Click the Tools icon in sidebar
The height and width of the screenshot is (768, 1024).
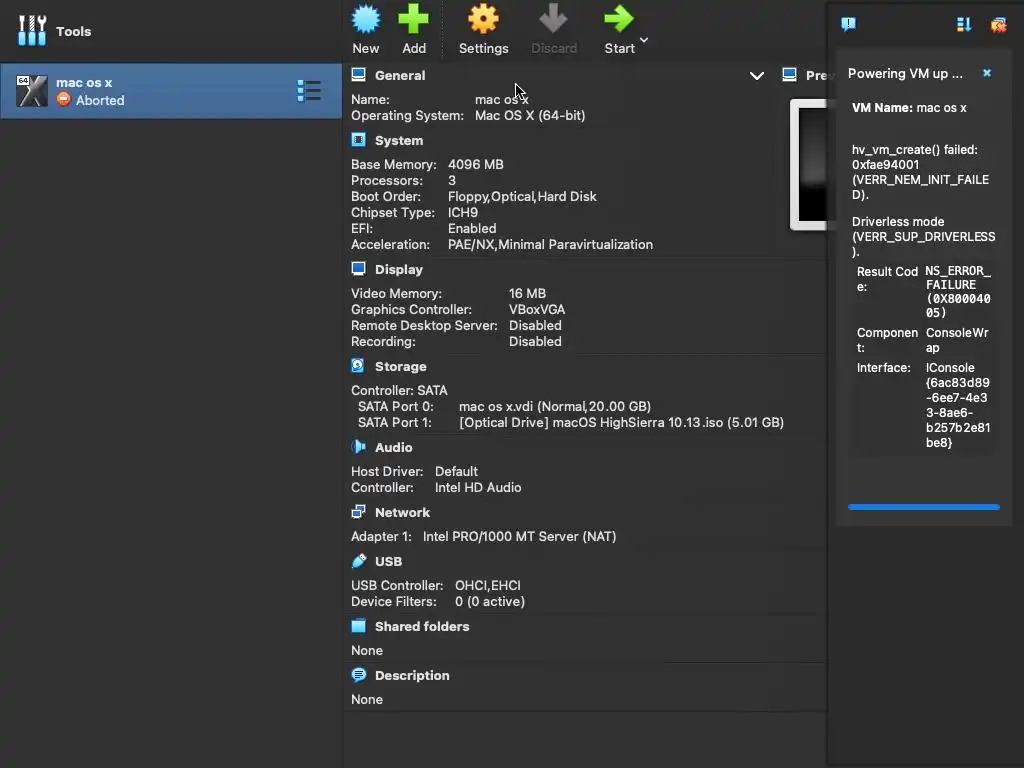(32, 31)
